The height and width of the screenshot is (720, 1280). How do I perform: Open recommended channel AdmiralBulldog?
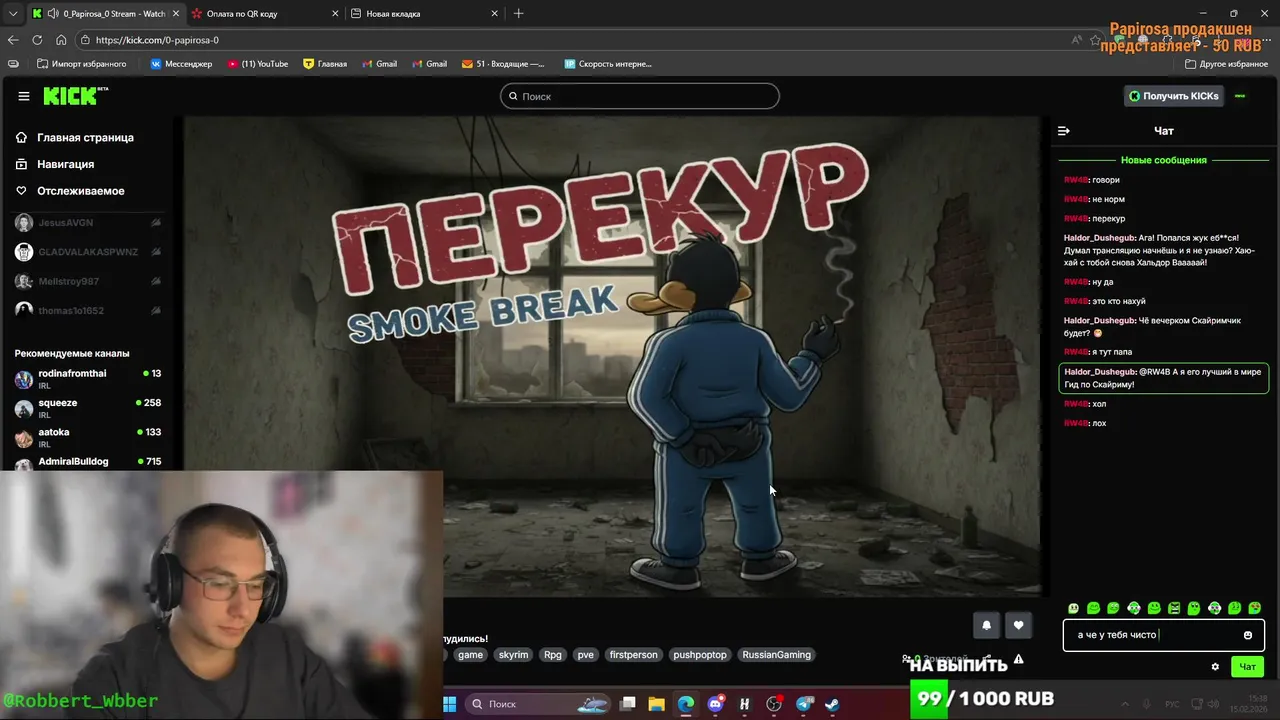(88, 462)
